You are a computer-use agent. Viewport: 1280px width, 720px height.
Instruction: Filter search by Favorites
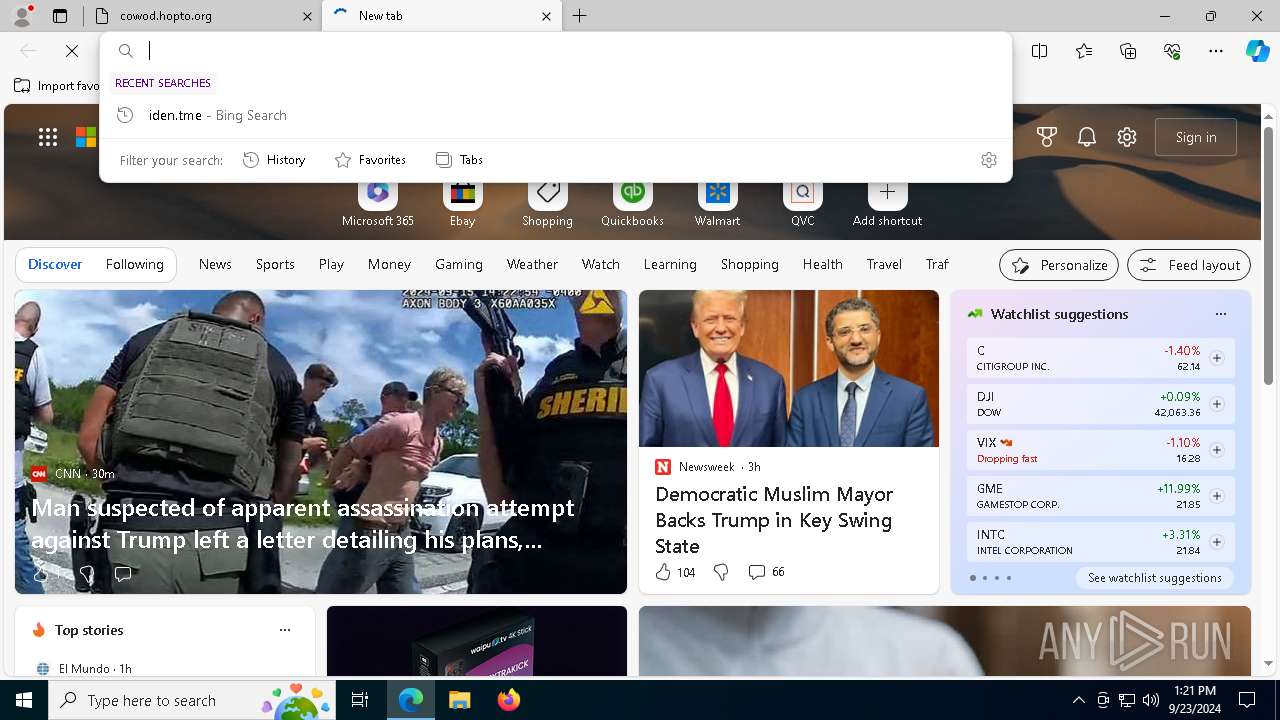click(370, 160)
